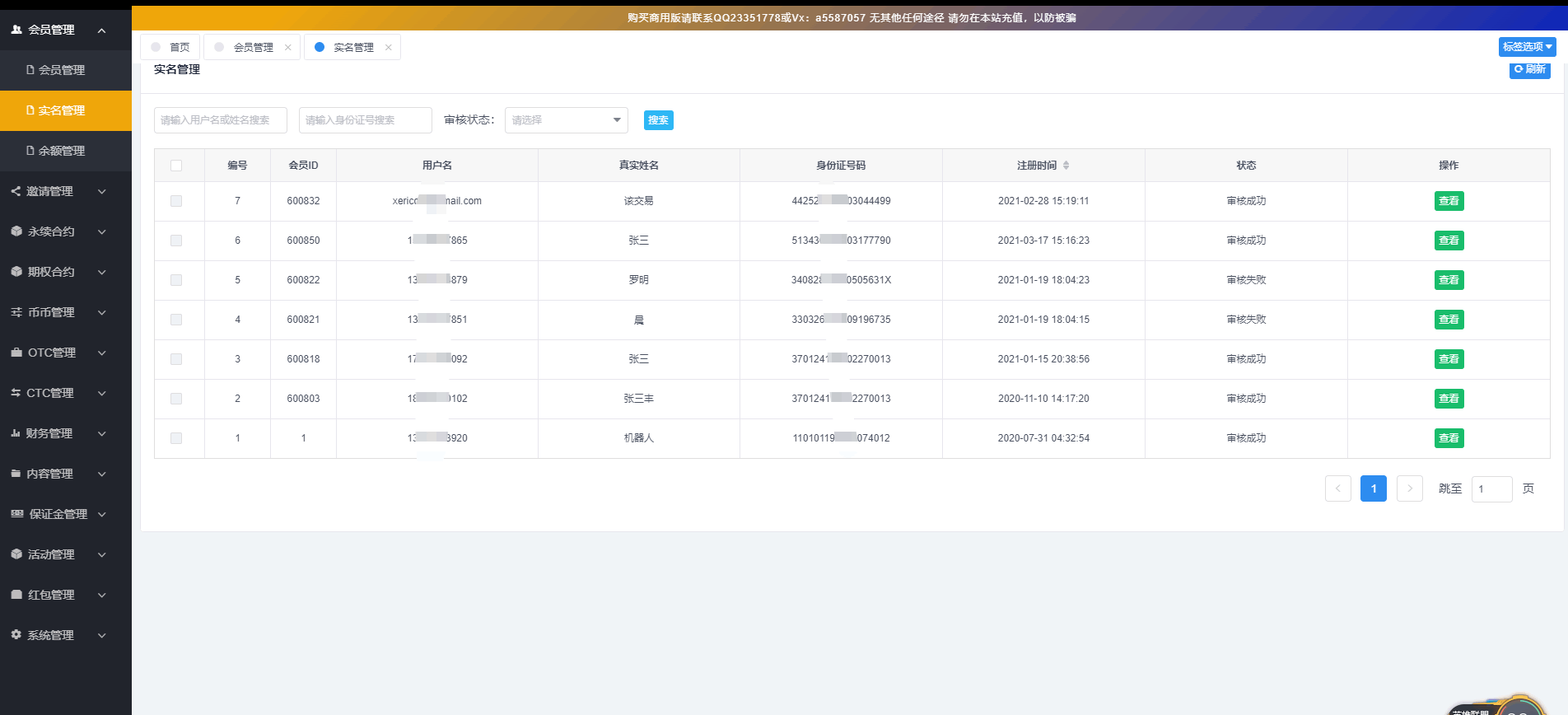Select 余额管理 in the sidebar

(62, 151)
